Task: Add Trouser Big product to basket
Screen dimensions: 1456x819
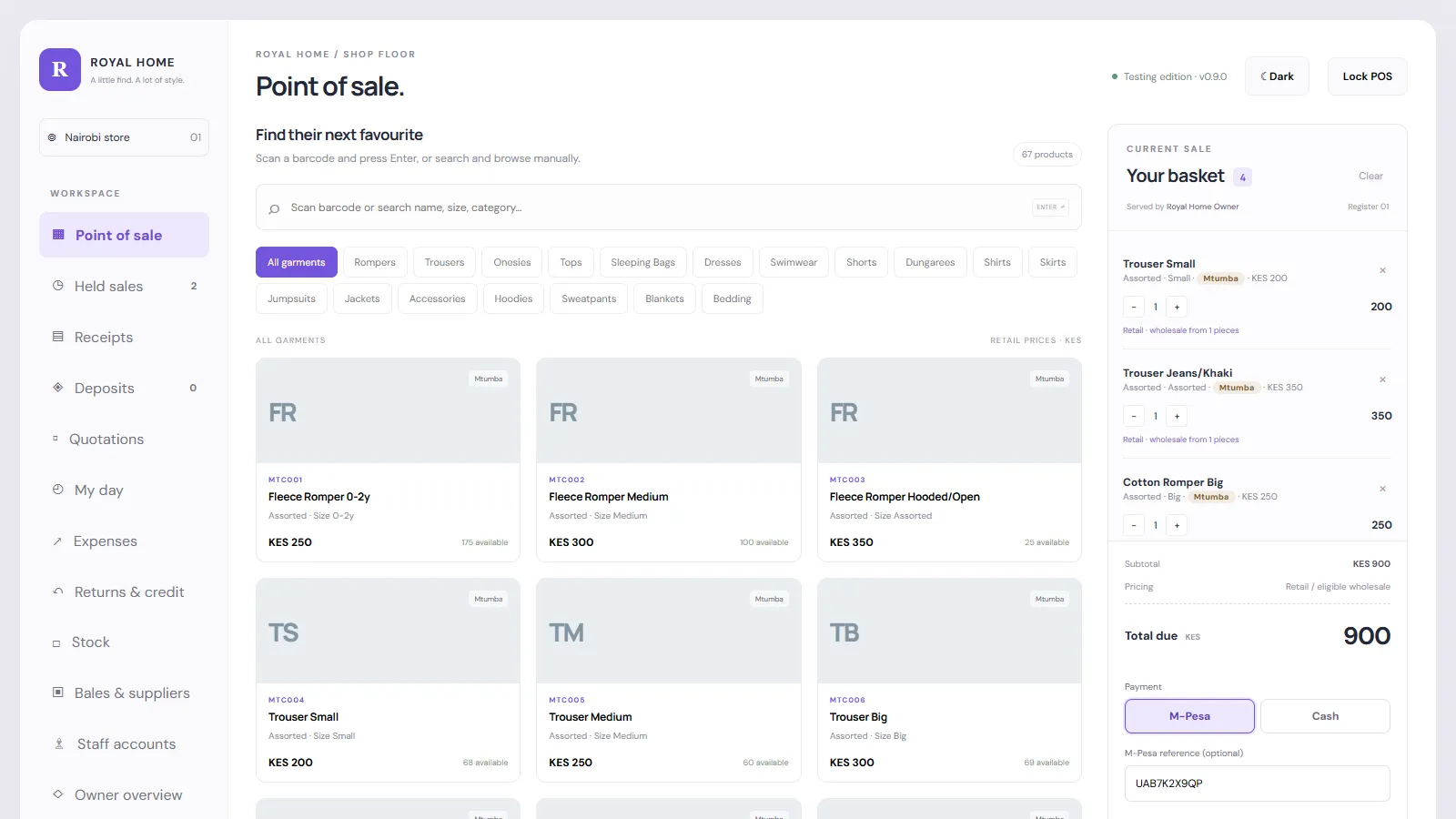Action: tap(949, 680)
